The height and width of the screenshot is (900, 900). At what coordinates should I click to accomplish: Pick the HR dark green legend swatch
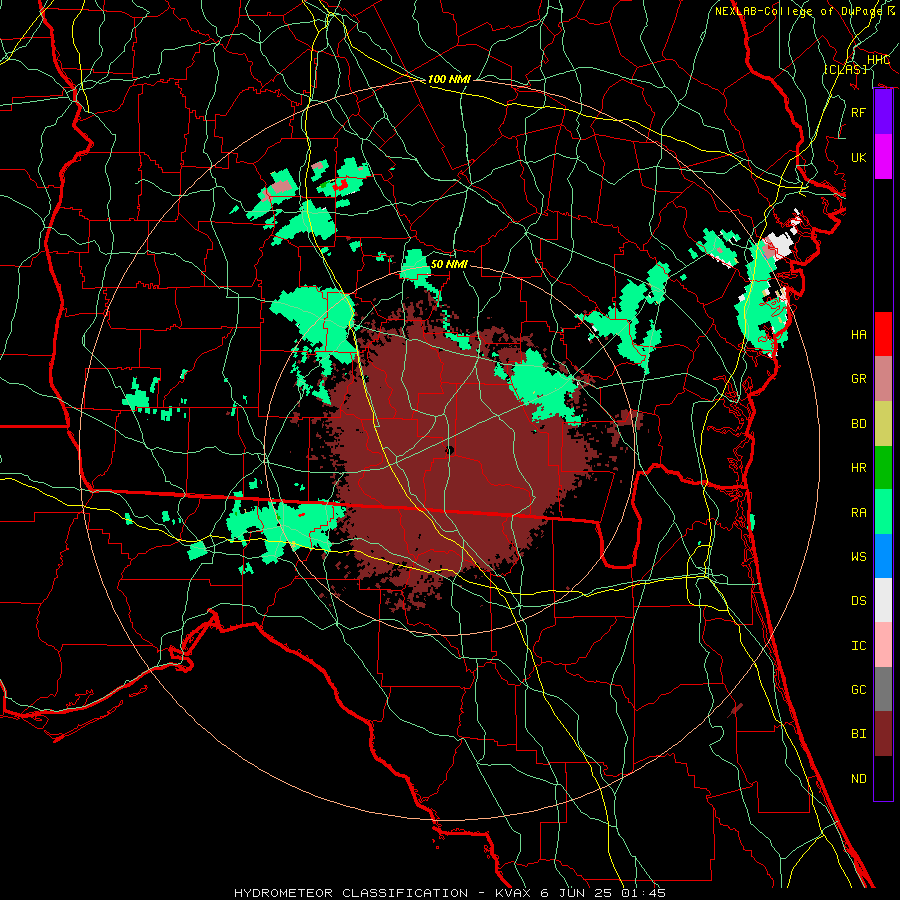(883, 467)
